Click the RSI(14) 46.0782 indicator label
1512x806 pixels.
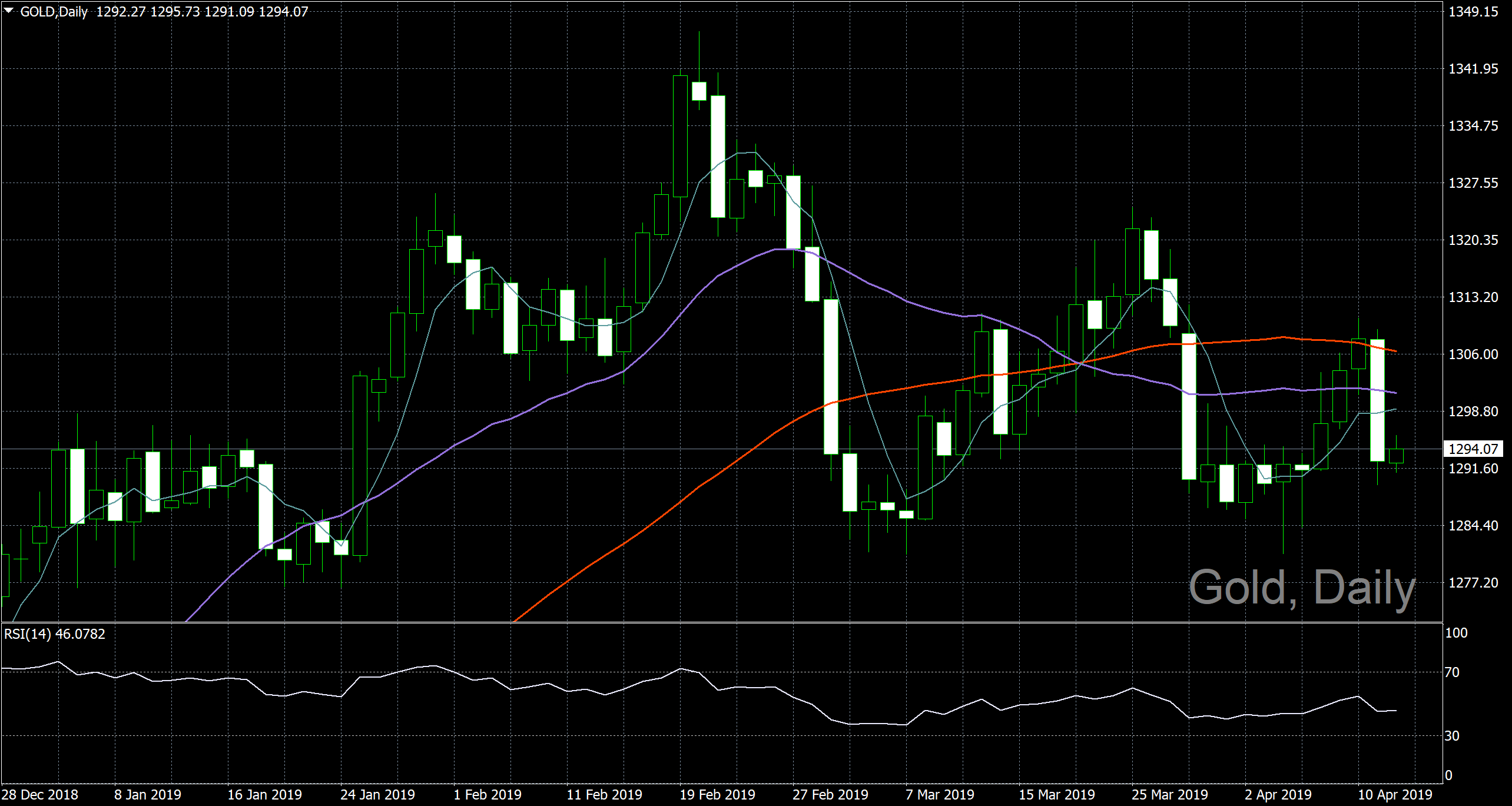click(55, 634)
